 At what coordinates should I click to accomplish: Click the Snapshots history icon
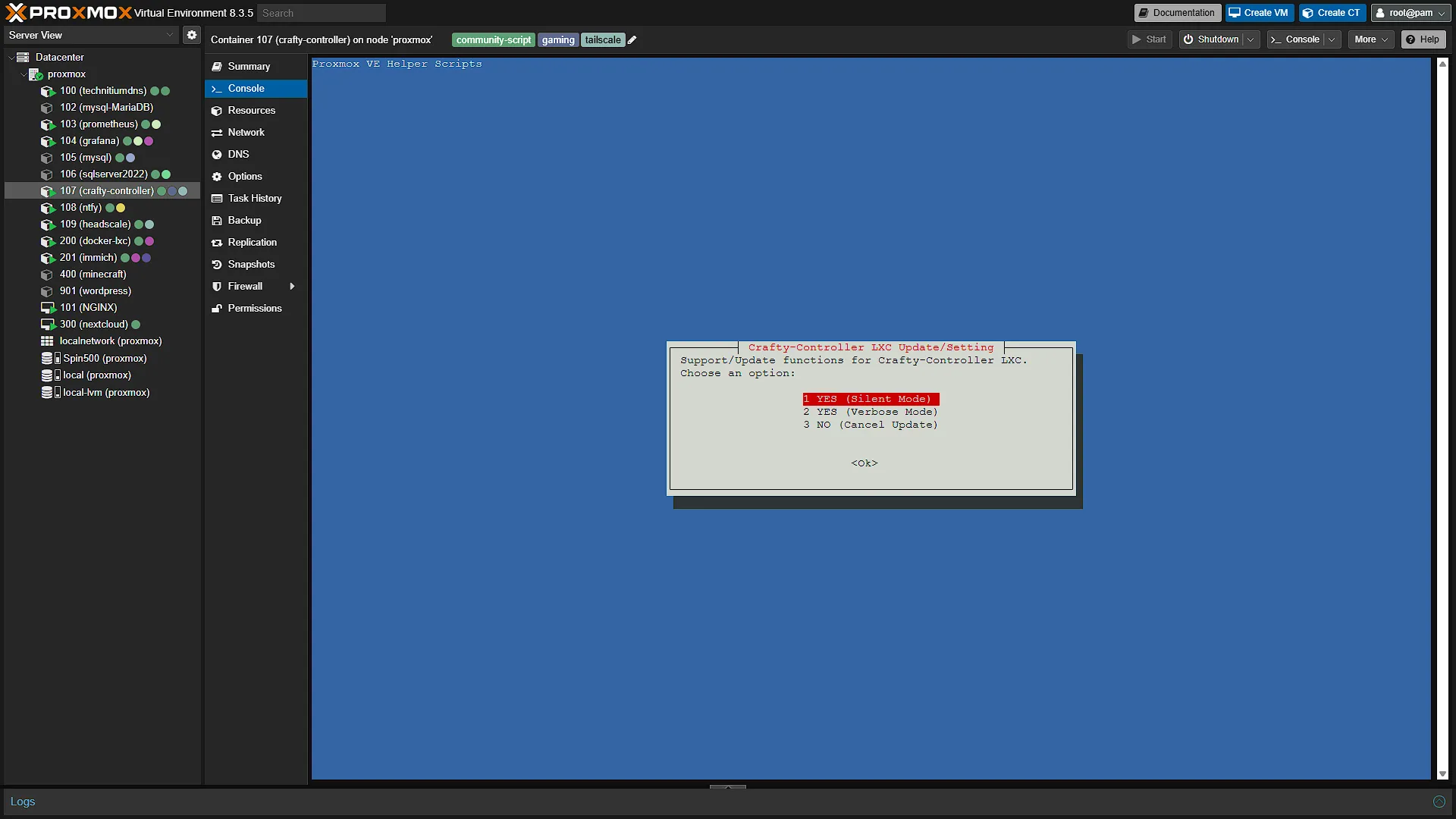pyautogui.click(x=217, y=265)
